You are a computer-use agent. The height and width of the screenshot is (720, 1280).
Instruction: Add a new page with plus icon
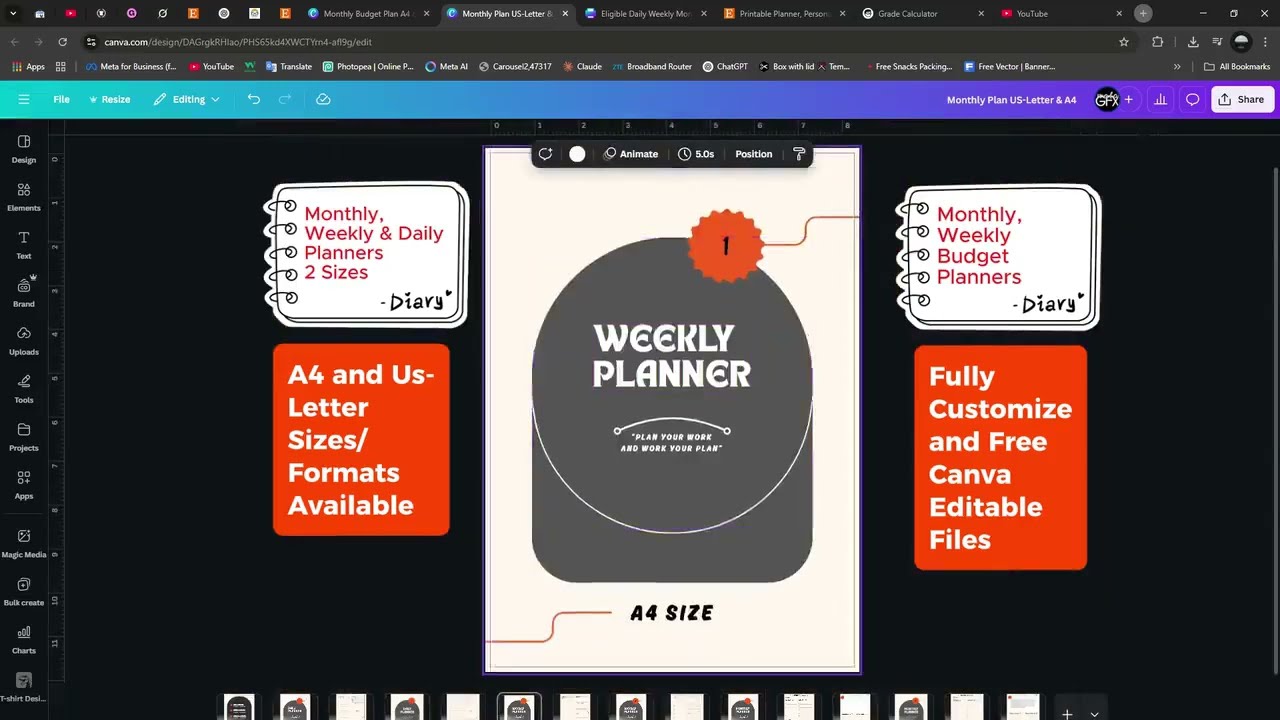(1067, 714)
